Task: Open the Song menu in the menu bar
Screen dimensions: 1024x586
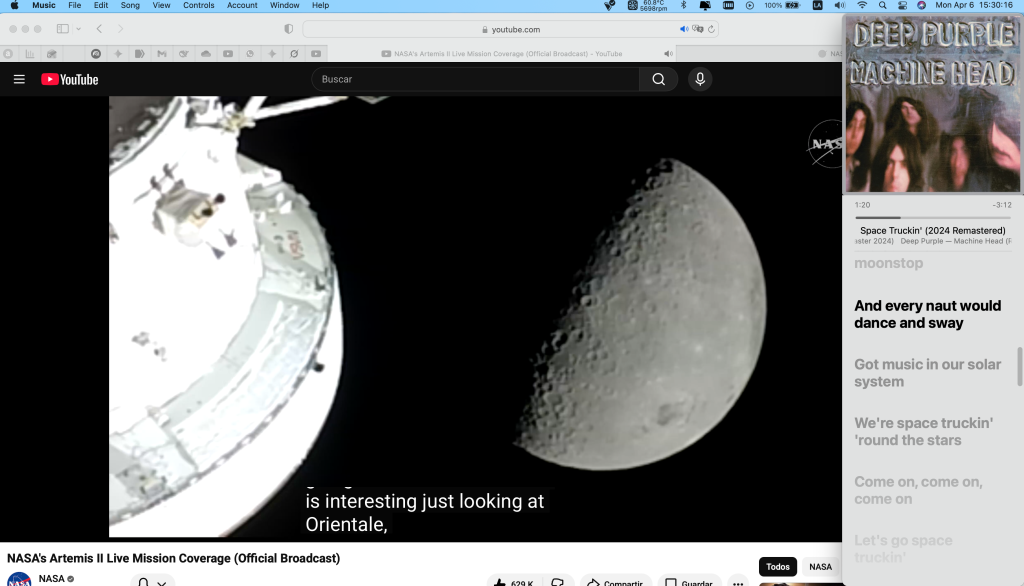Action: click(130, 5)
